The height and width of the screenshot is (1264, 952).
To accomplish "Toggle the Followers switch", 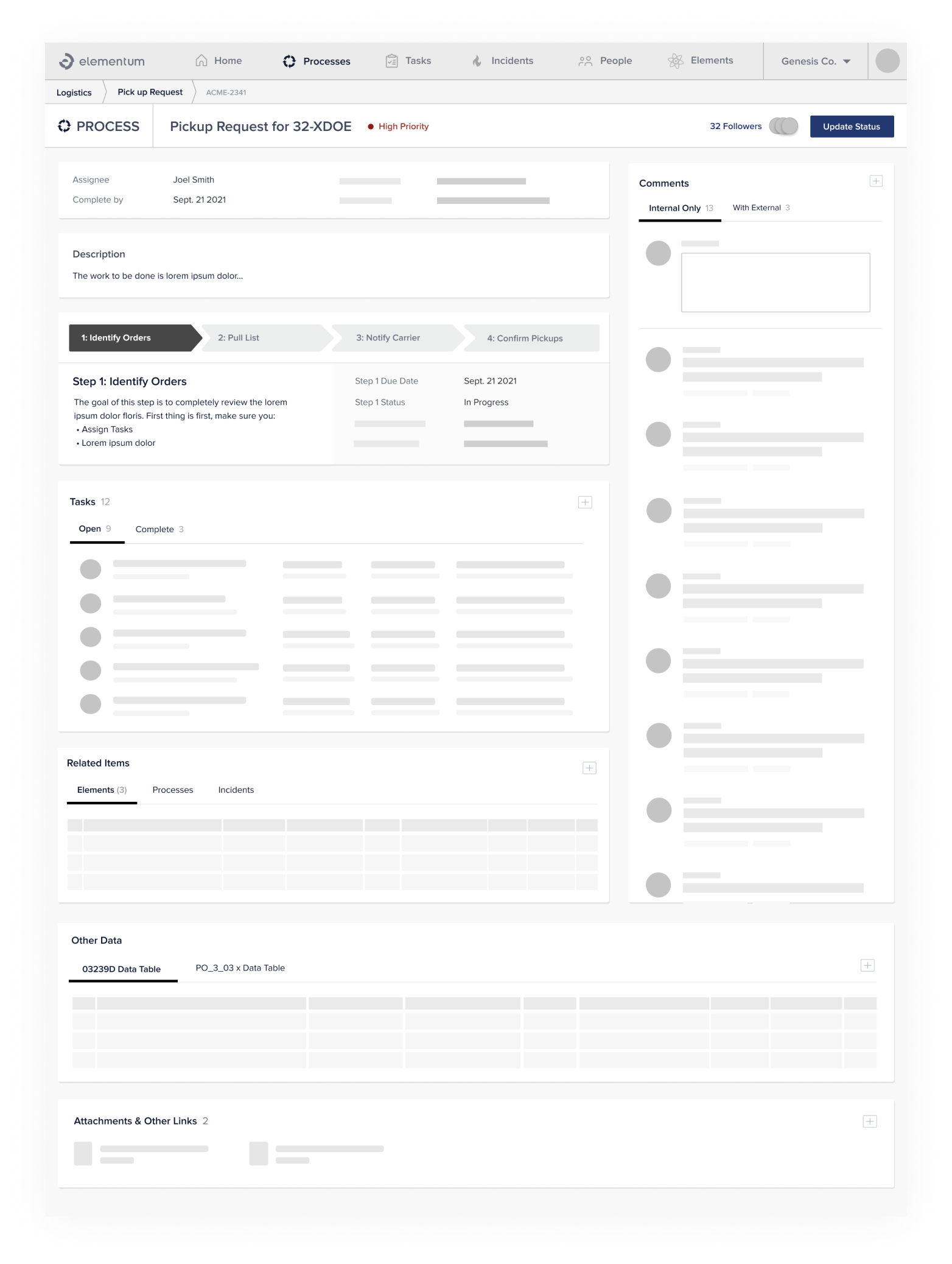I will [x=783, y=126].
